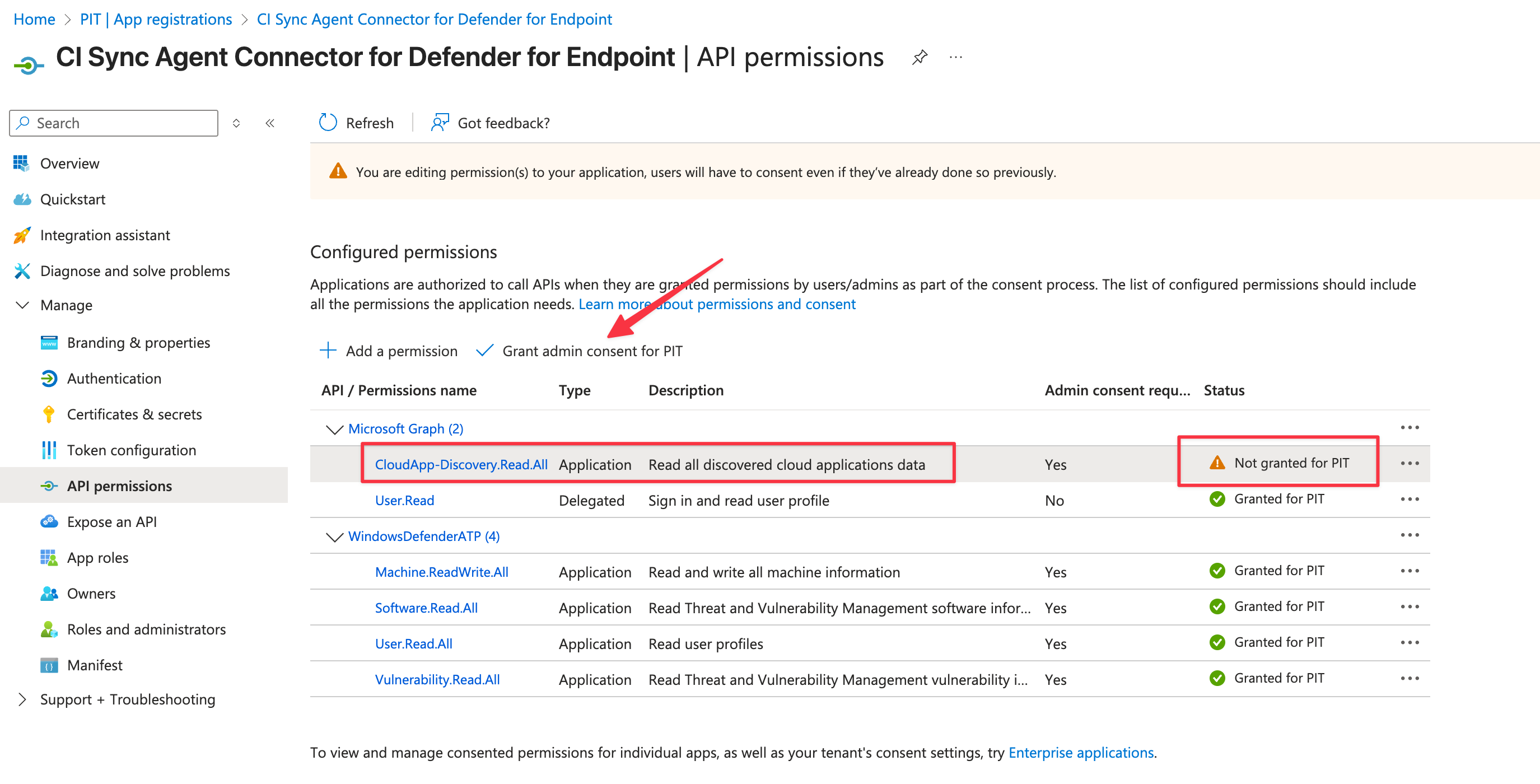Click the Add a permission button

click(389, 351)
